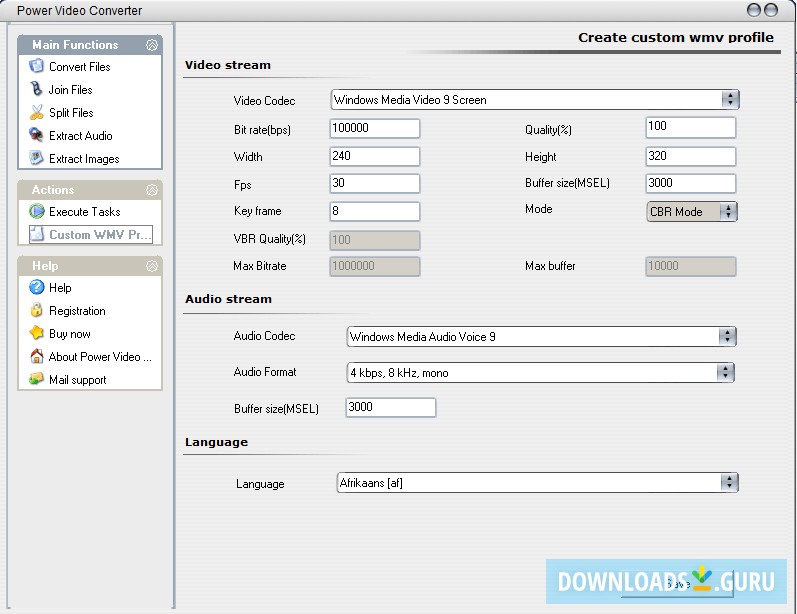Click the Fps input field
797x614 pixels.
click(375, 183)
